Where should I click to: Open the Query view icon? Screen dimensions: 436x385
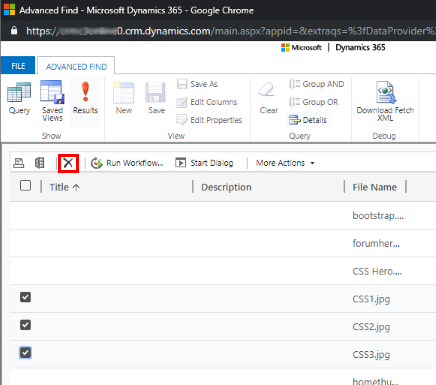[x=19, y=92]
